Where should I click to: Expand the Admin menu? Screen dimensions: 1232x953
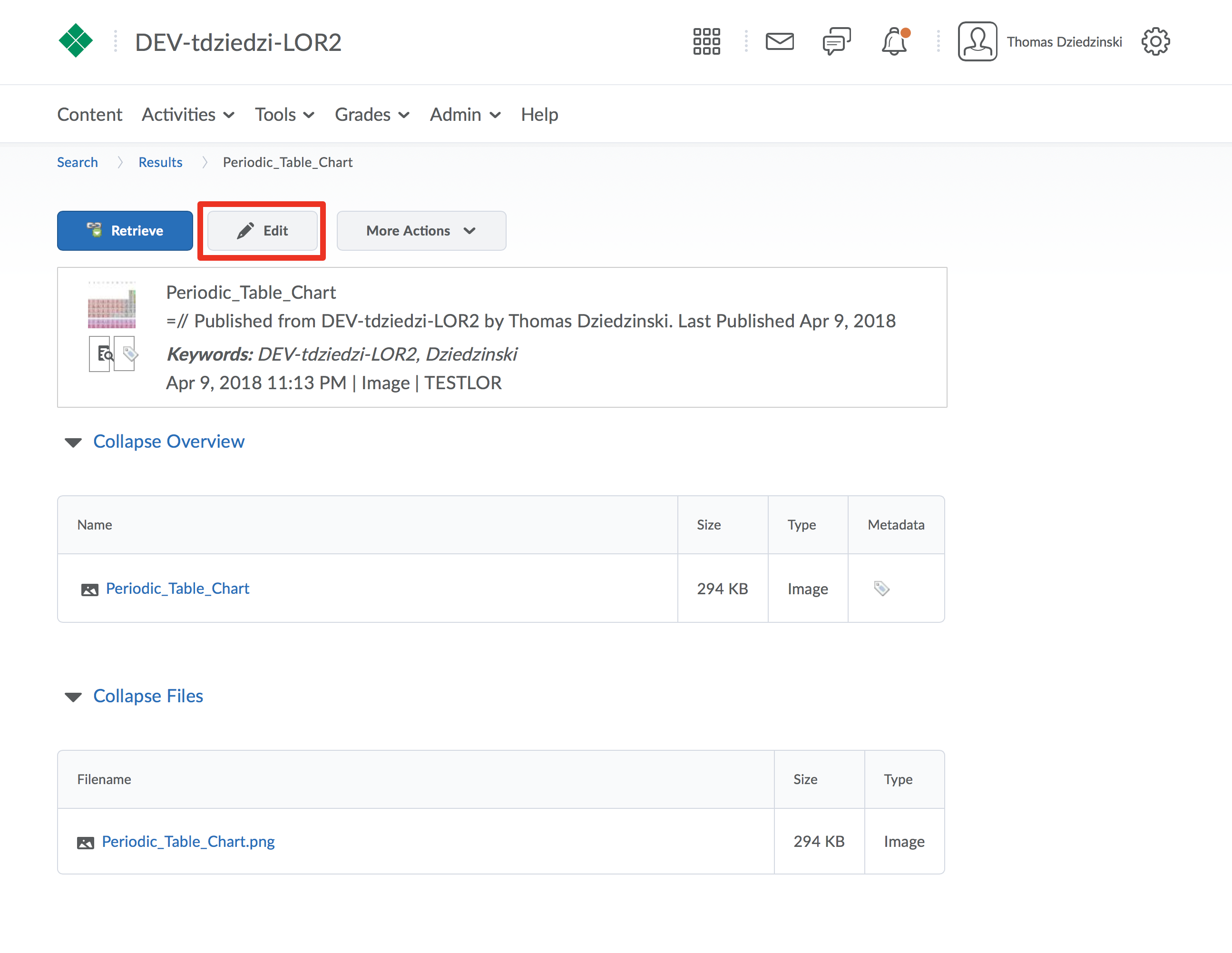click(465, 115)
